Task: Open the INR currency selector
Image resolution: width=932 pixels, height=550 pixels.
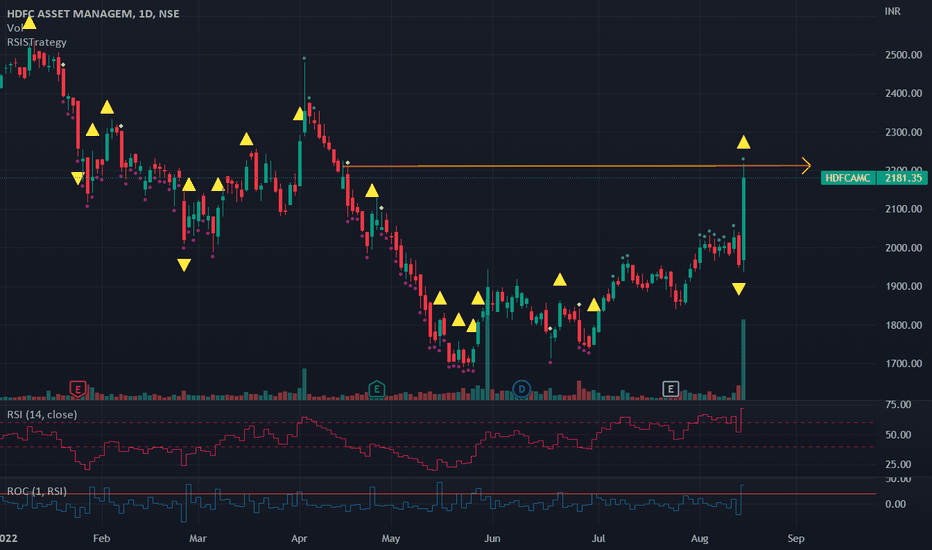Action: pos(892,11)
